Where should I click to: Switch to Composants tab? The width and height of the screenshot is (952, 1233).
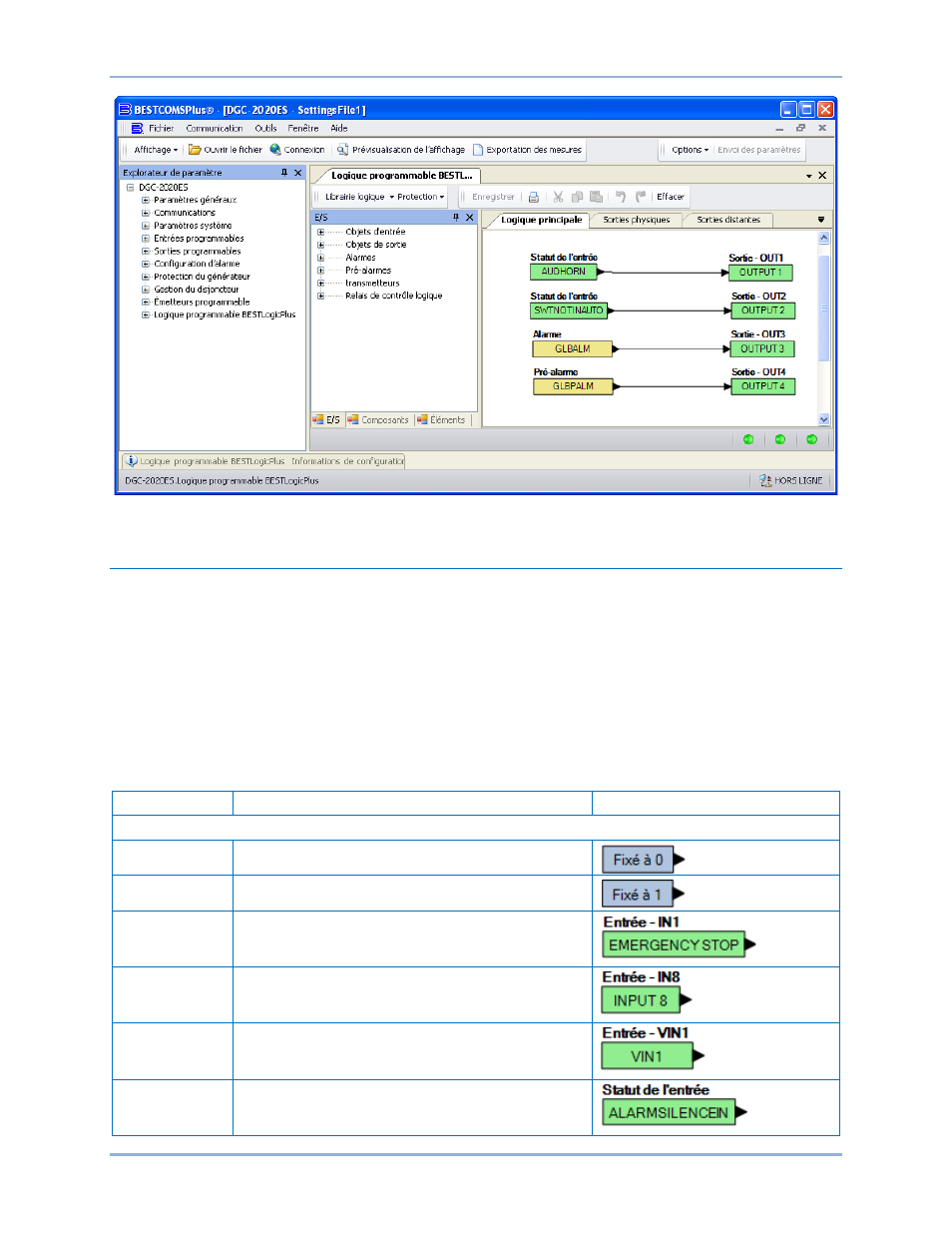click(x=378, y=420)
